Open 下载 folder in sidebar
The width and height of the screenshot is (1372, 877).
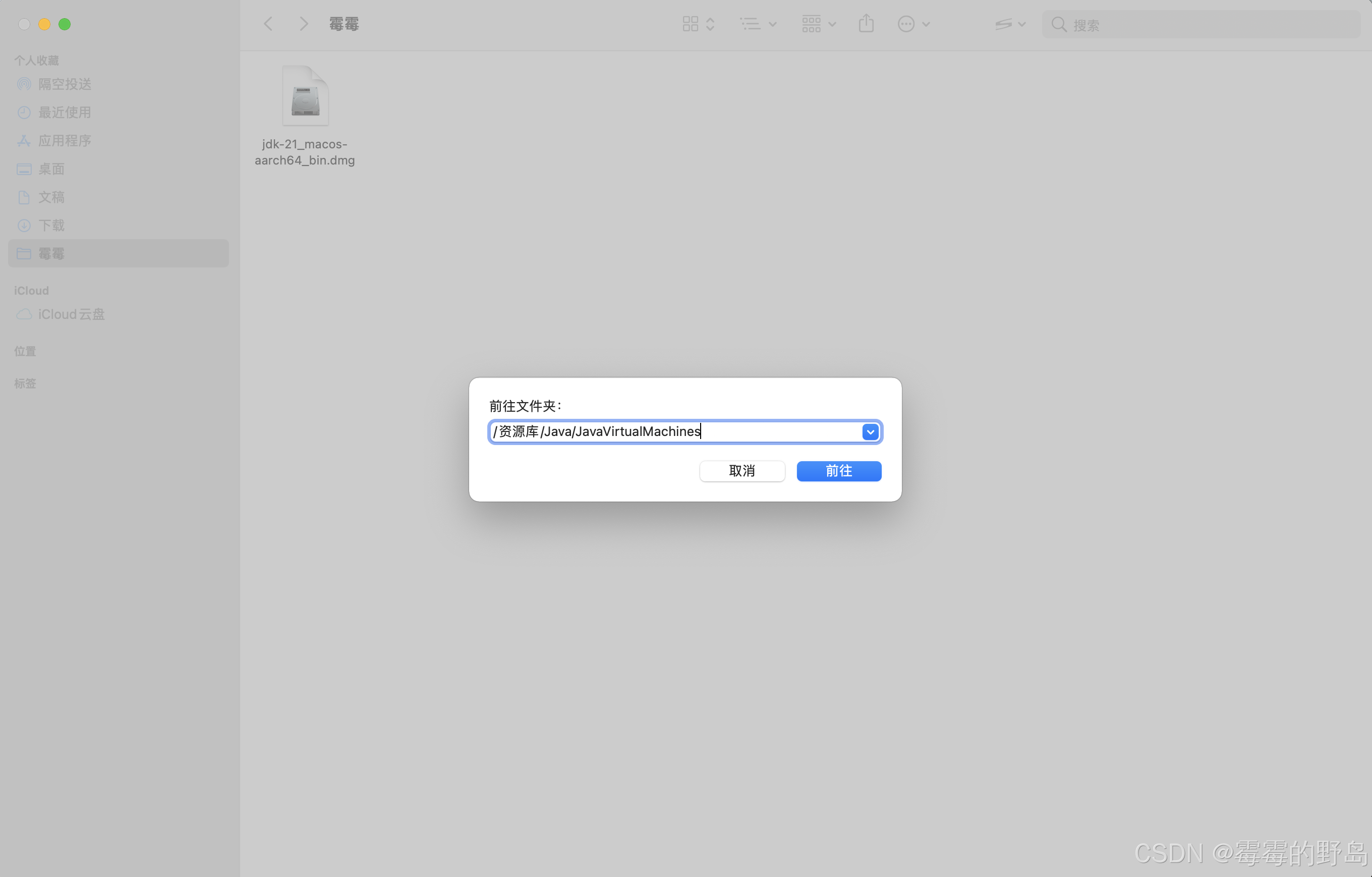tap(51, 225)
